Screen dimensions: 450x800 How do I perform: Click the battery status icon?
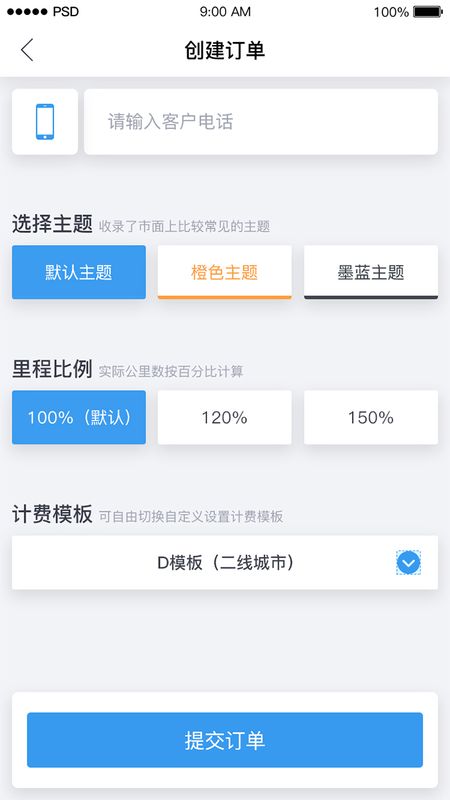tap(428, 12)
